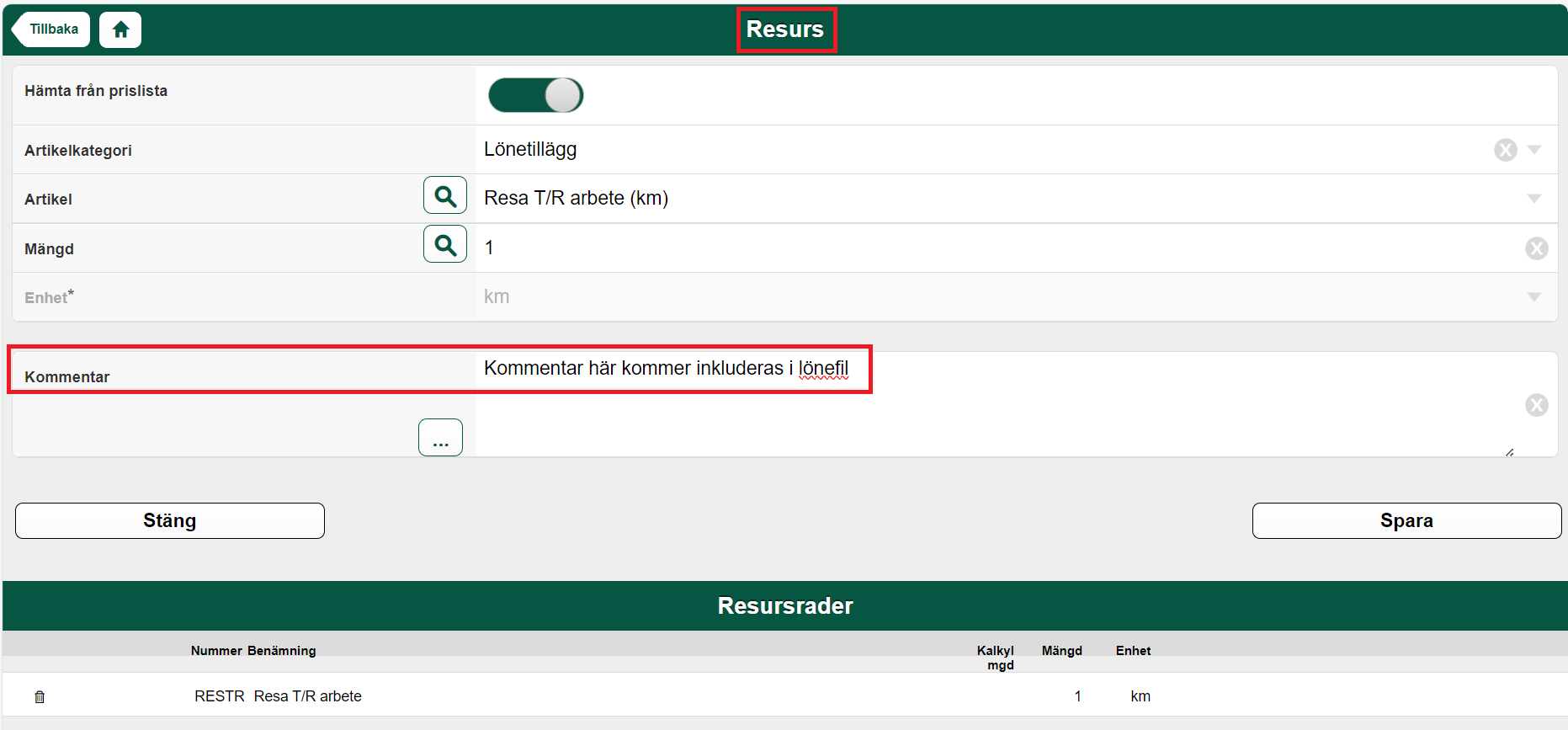Viewport: 1568px width, 730px height.
Task: Select the Resa T/R arbete row
Action: [x=307, y=696]
